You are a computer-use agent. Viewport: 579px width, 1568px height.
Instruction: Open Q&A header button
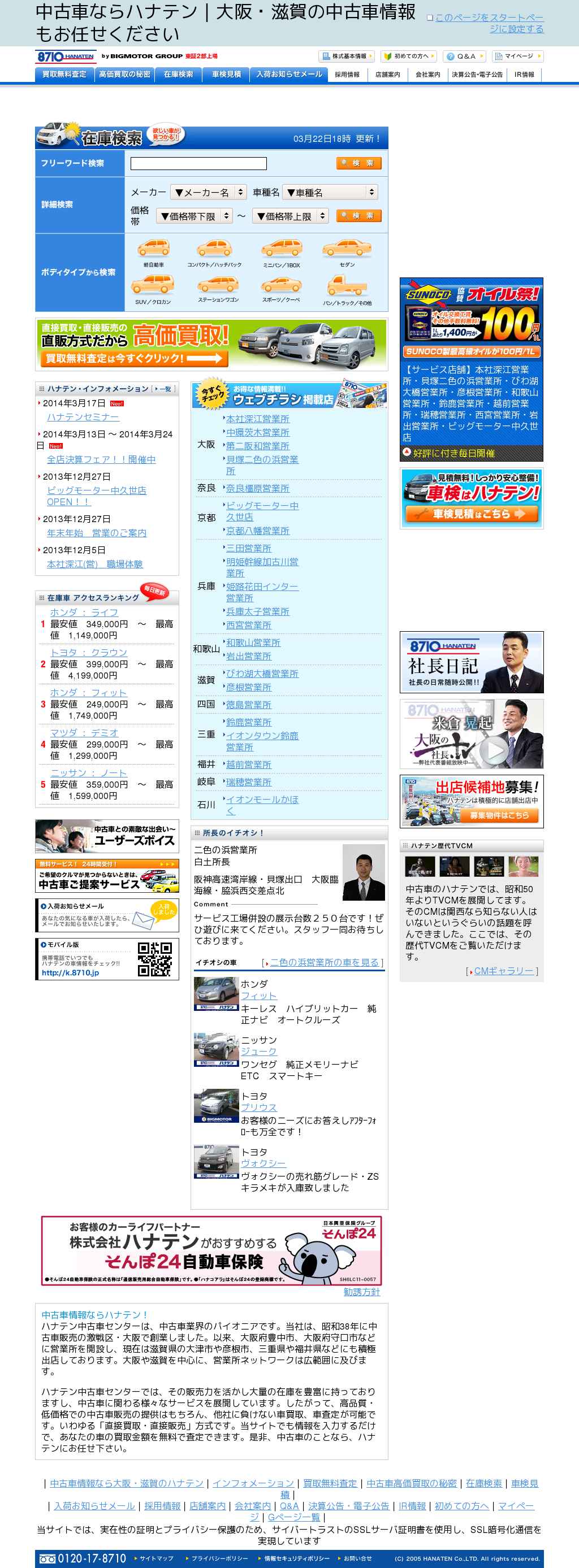(464, 57)
